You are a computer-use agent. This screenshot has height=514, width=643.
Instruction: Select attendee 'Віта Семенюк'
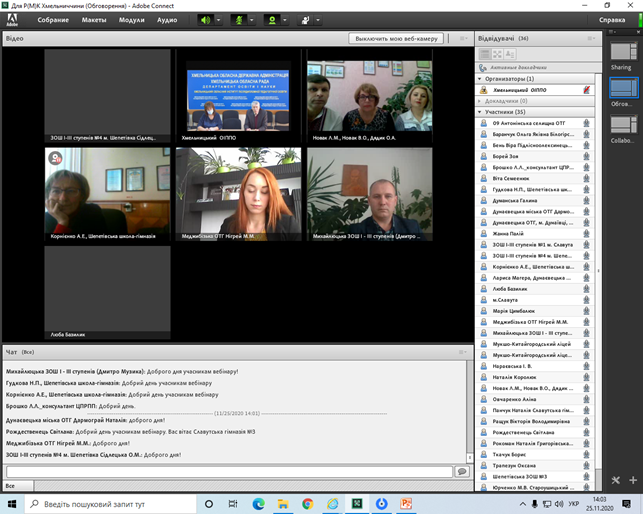tap(535, 178)
